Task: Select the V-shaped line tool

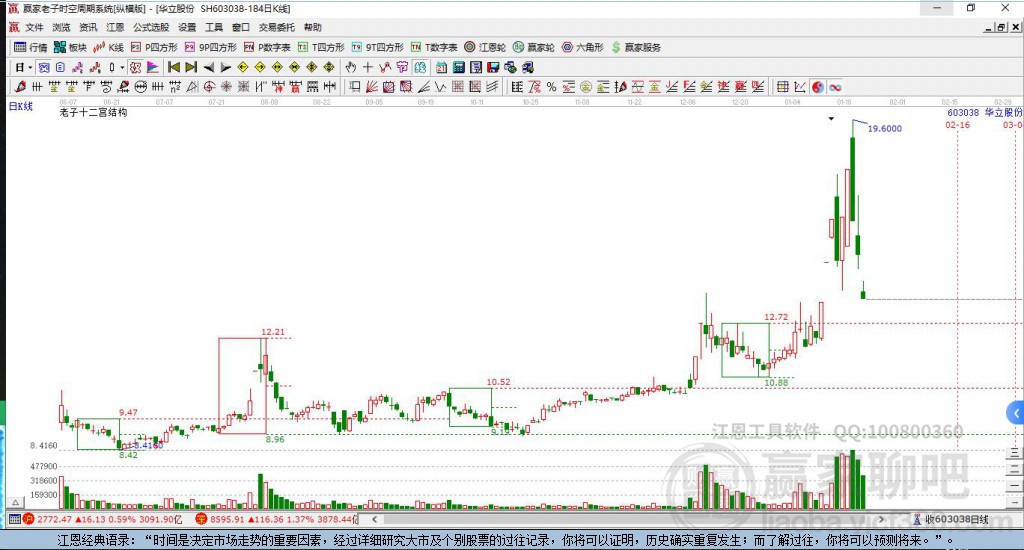Action: (441, 86)
